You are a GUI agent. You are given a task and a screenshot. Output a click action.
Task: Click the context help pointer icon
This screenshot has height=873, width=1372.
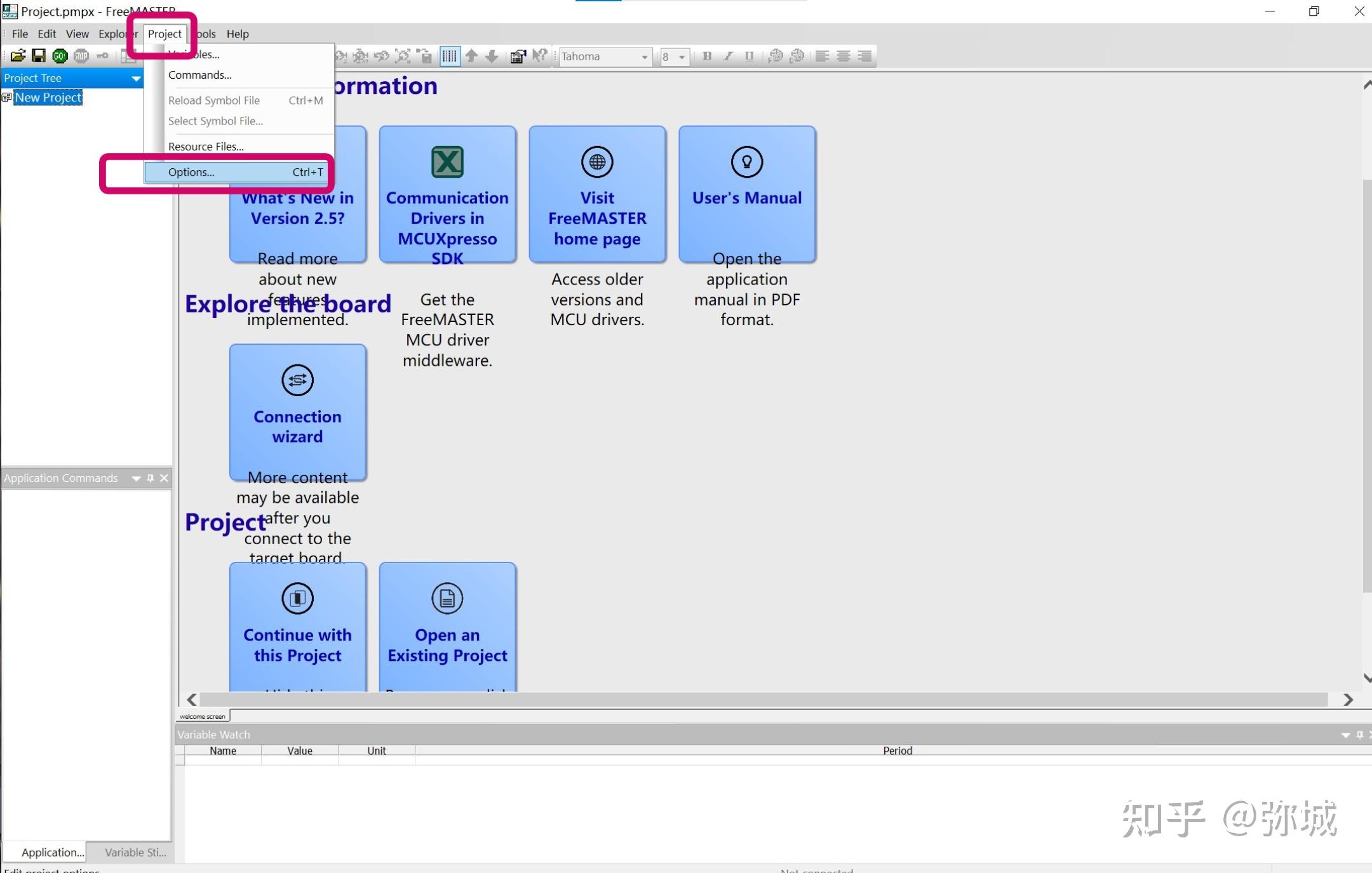tap(539, 56)
